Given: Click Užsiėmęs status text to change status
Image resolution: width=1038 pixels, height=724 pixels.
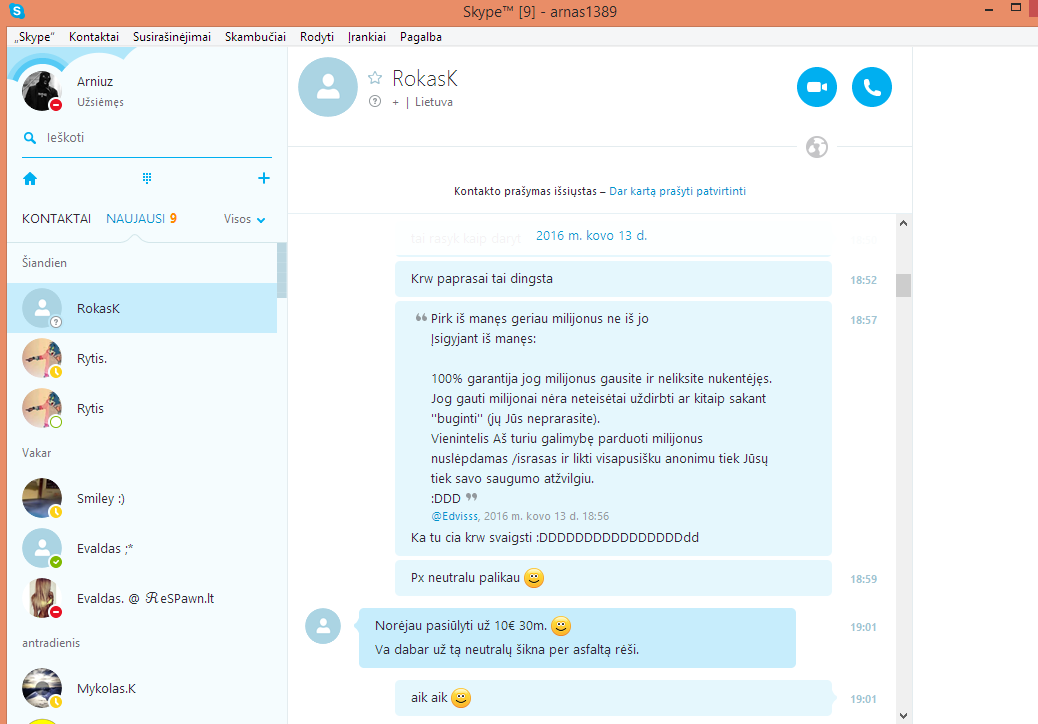Looking at the screenshot, I should point(100,103).
